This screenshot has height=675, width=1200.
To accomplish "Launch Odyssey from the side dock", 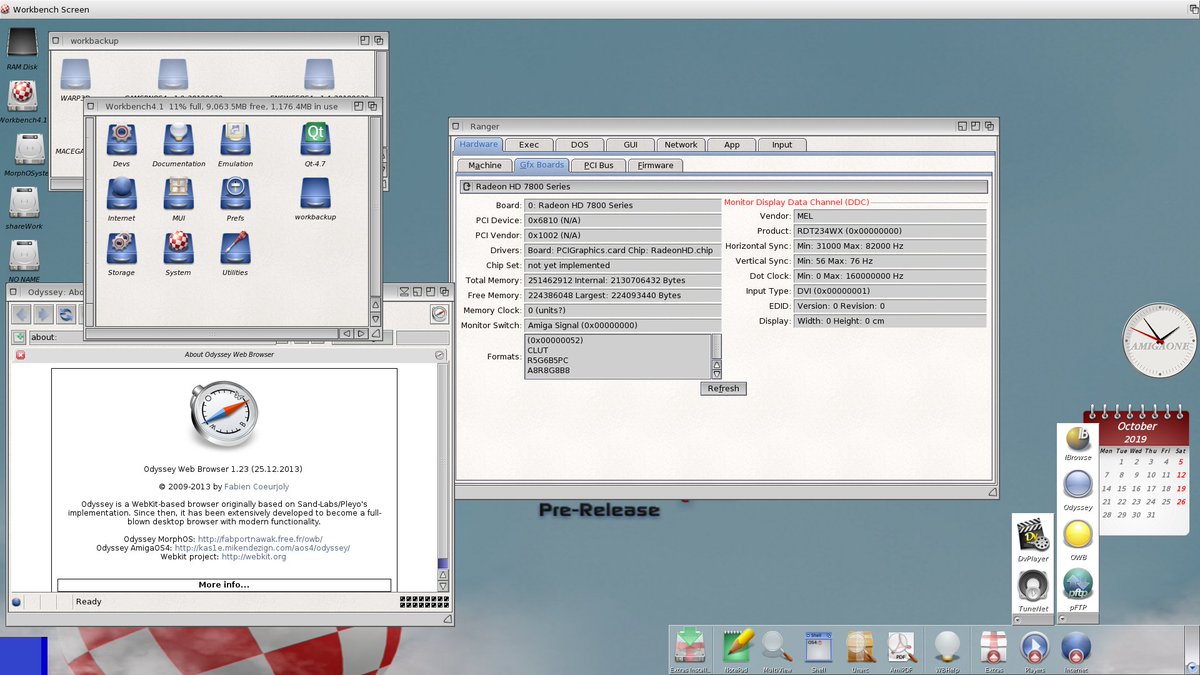I will 1077,490.
